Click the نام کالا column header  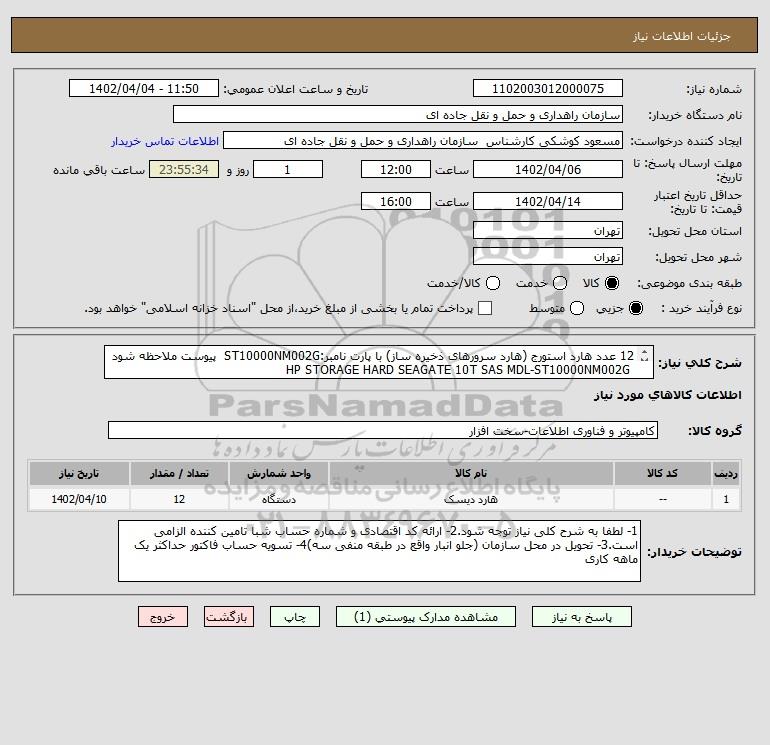(471, 473)
